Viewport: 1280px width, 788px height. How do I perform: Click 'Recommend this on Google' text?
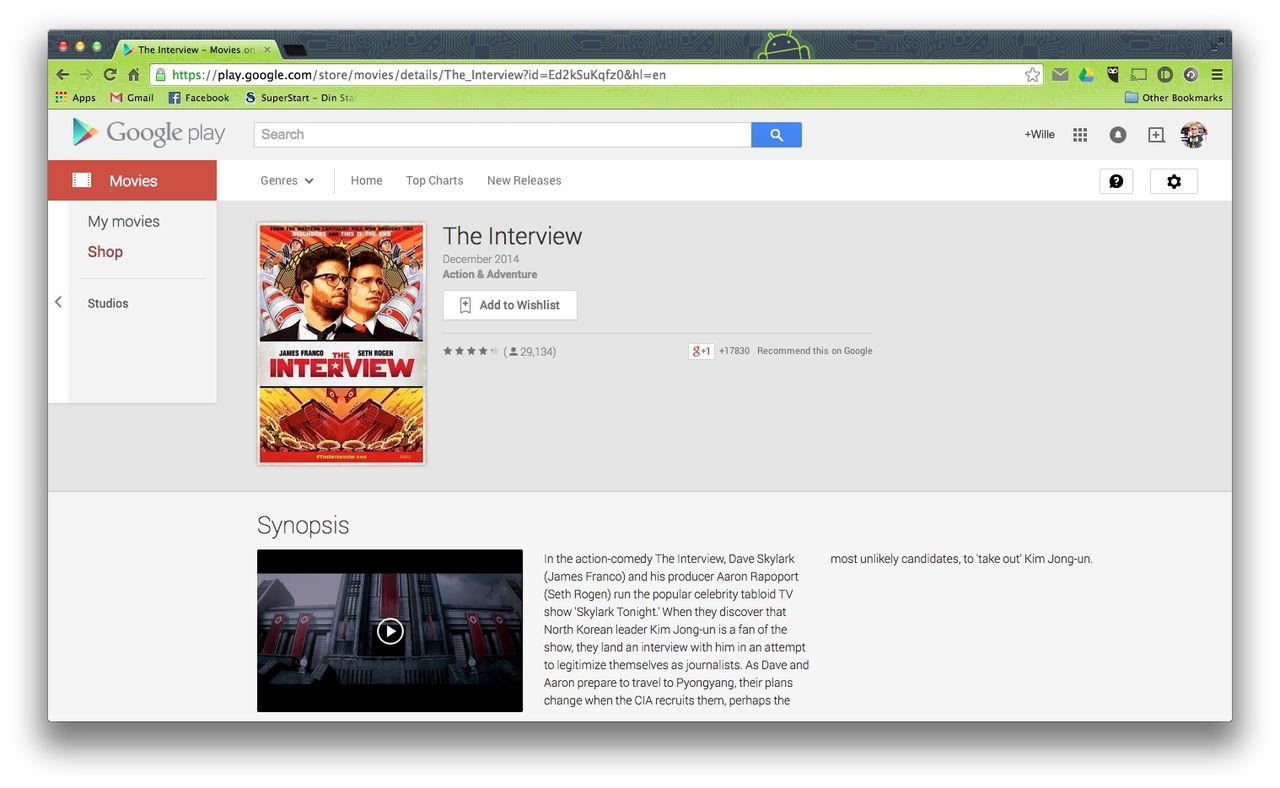click(815, 351)
